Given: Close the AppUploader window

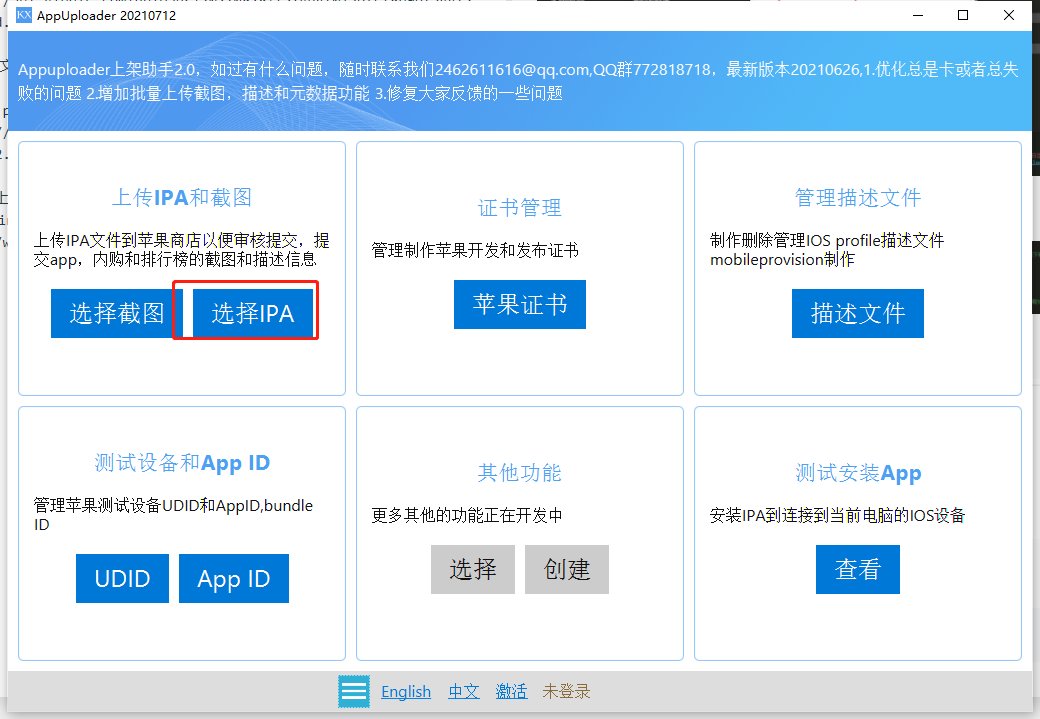Looking at the screenshot, I should 1009,15.
